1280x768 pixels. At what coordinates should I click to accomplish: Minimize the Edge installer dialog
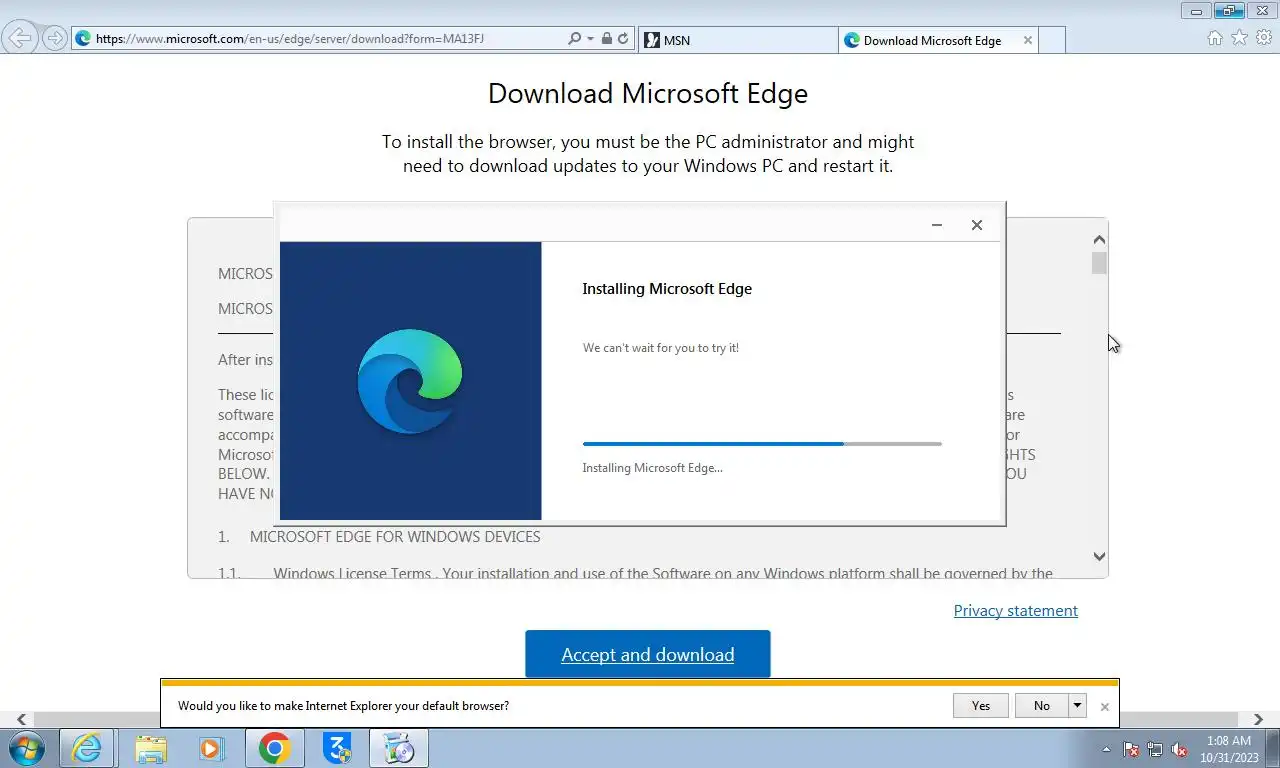click(937, 225)
